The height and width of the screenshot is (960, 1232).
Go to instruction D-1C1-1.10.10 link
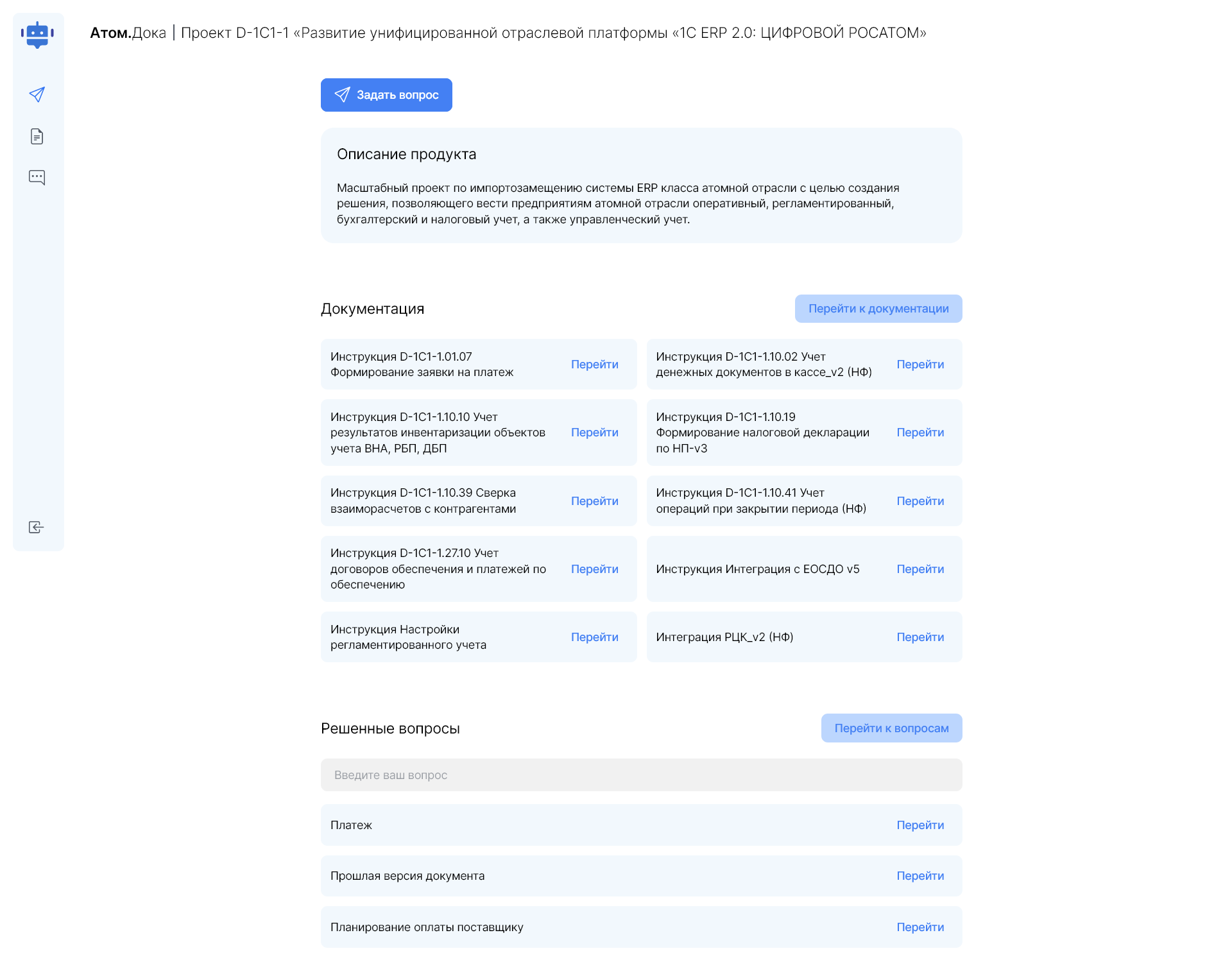tap(594, 433)
